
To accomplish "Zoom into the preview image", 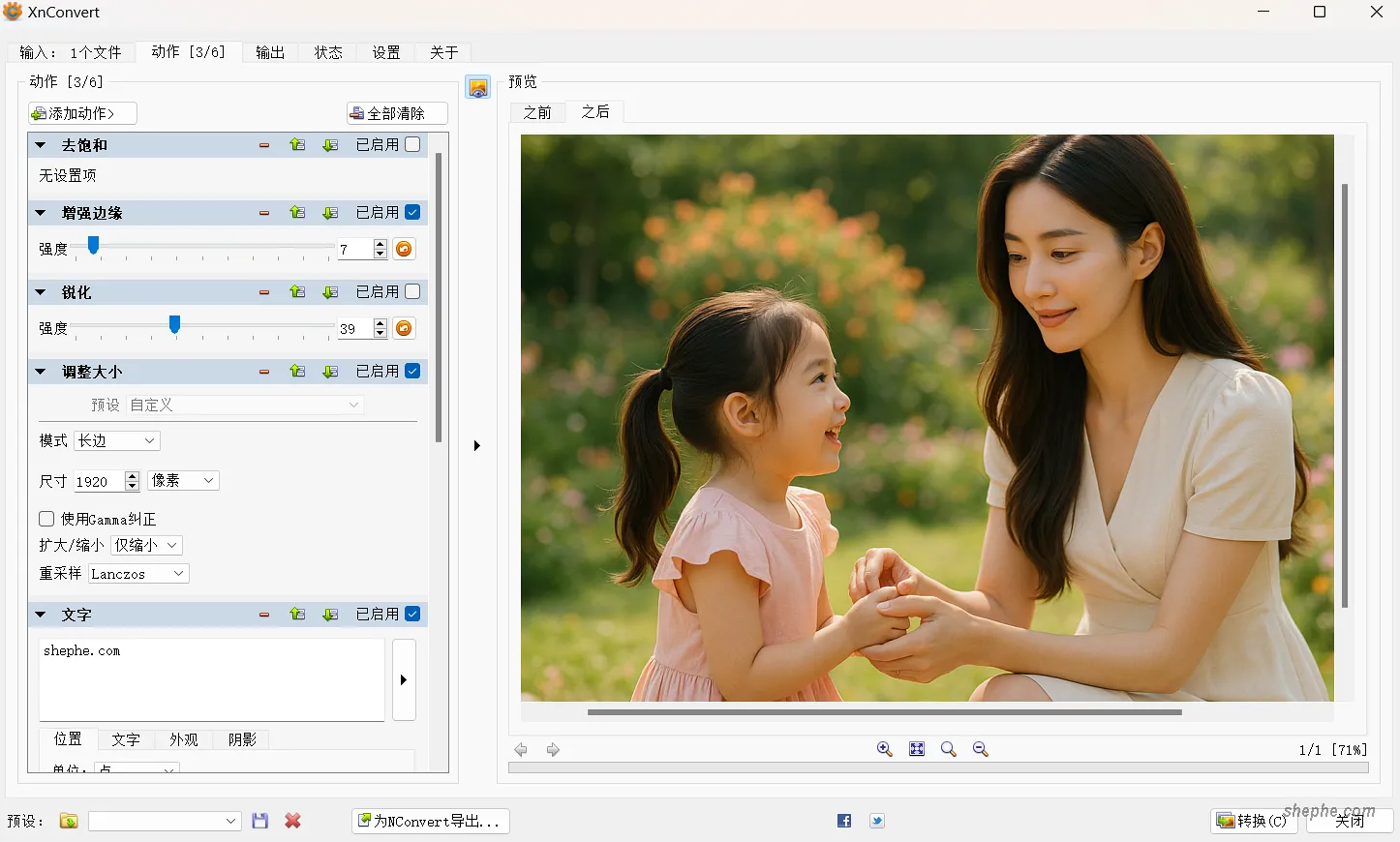I will pos(883,748).
